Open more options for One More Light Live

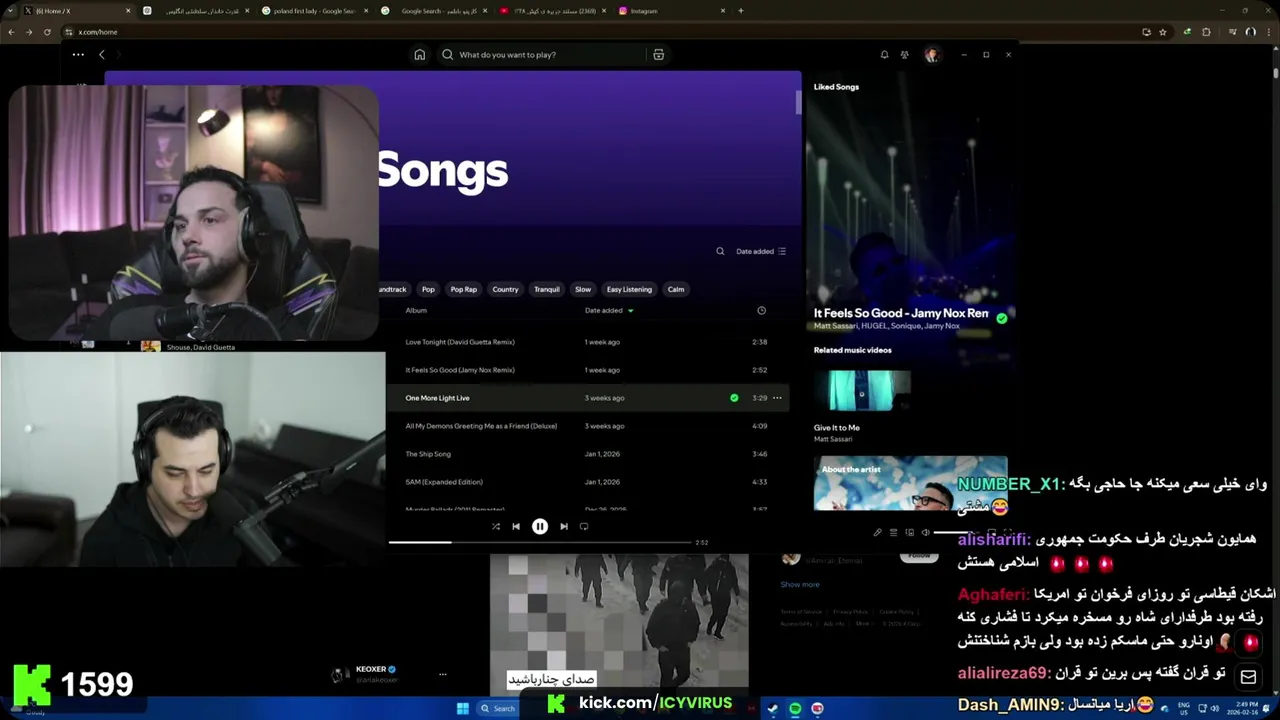(x=777, y=398)
